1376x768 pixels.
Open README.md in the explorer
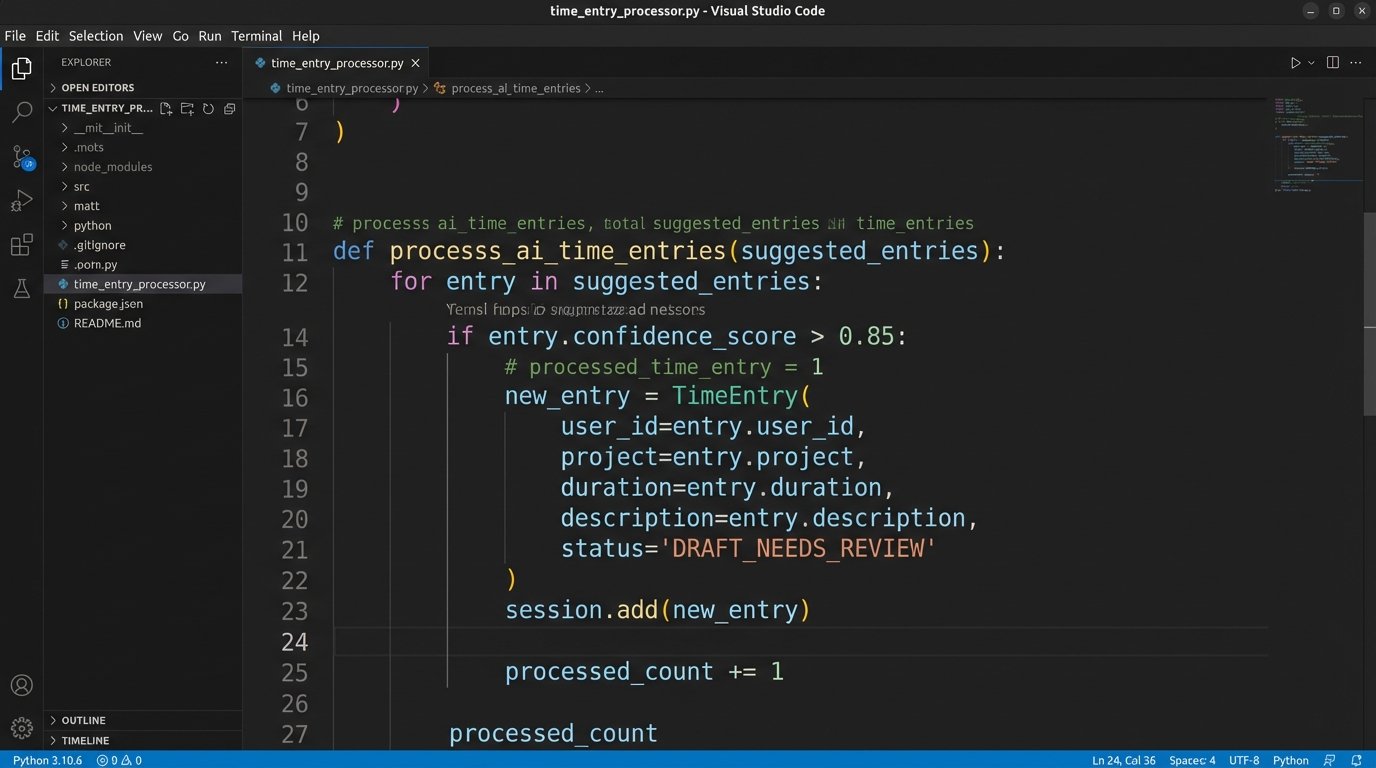pyautogui.click(x=107, y=323)
